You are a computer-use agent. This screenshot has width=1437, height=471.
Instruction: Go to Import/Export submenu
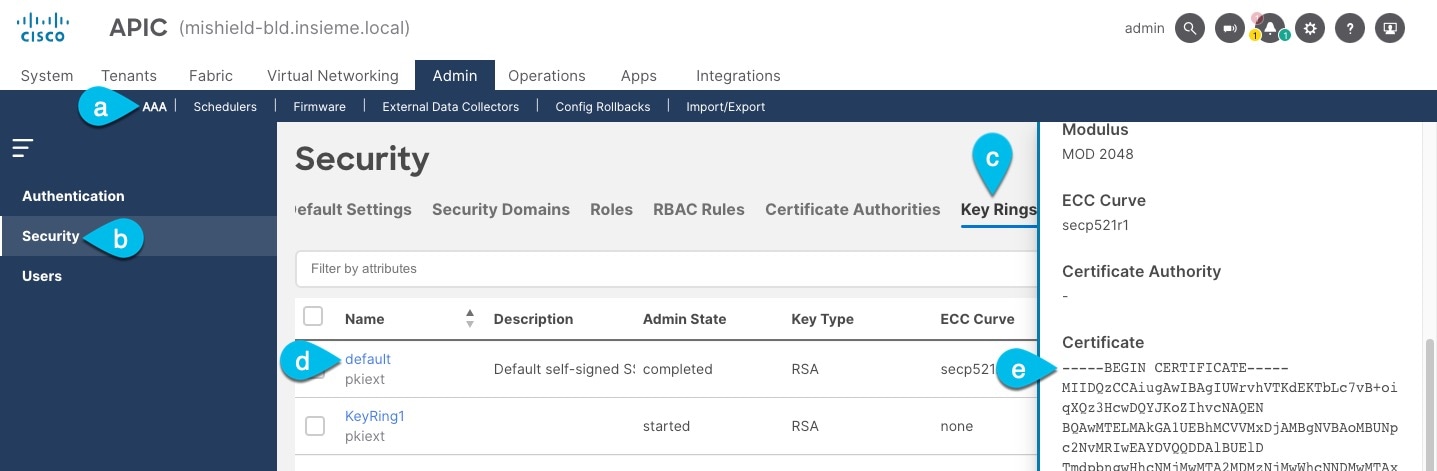(726, 106)
